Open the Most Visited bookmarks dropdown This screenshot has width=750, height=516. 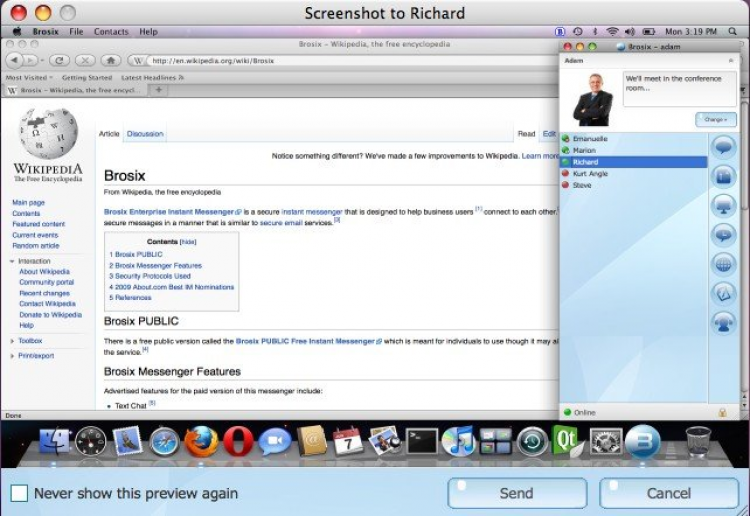tap(29, 77)
